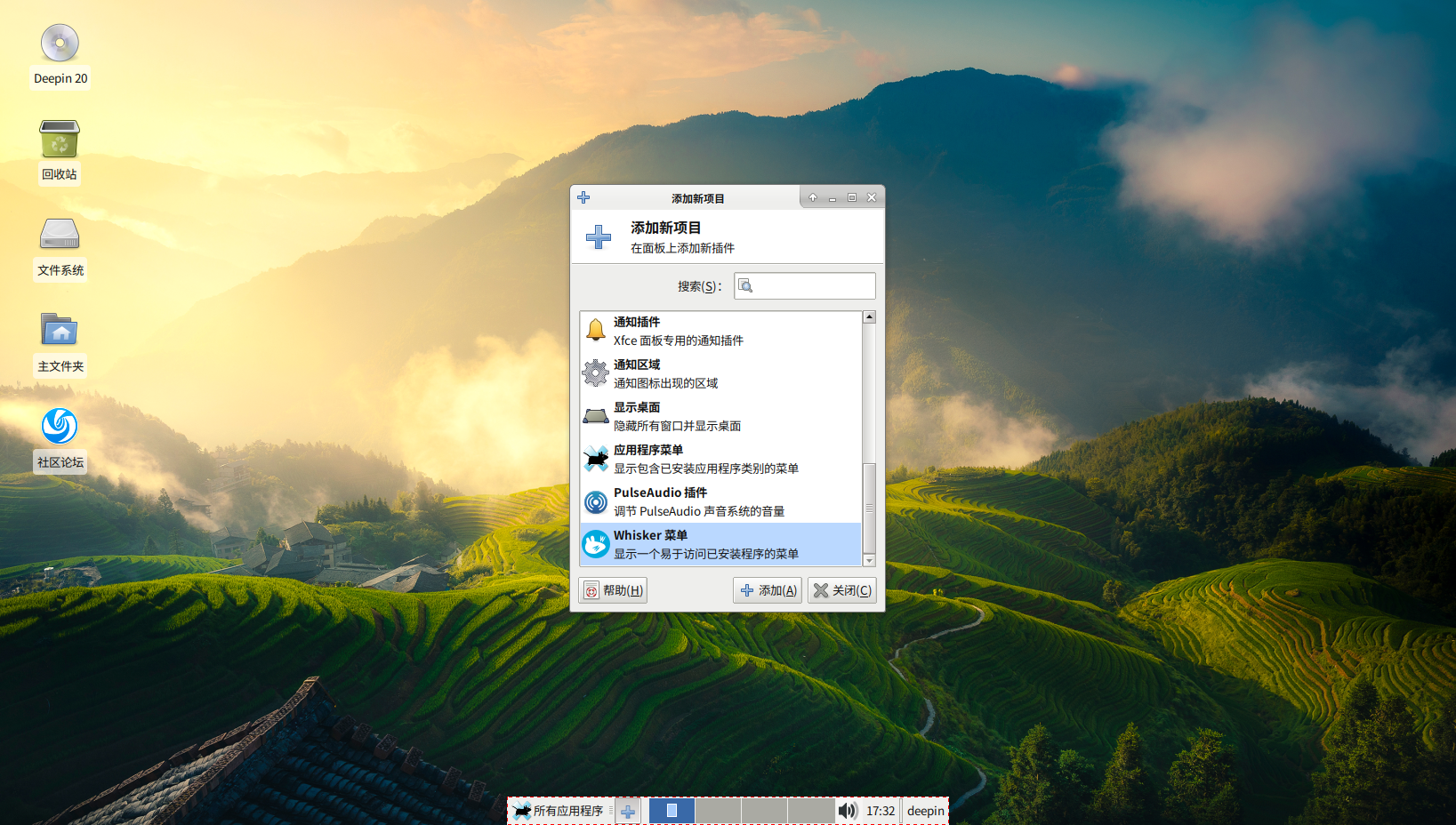Click the plus item button in bottom panel
1456x825 pixels.
click(x=628, y=811)
